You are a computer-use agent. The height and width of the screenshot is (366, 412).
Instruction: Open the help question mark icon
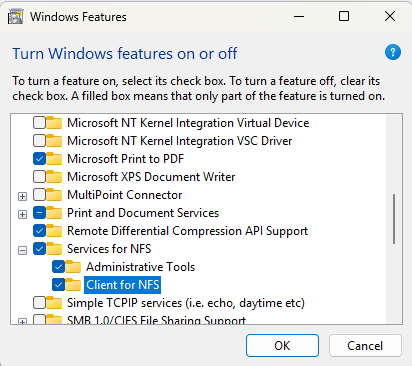click(393, 53)
